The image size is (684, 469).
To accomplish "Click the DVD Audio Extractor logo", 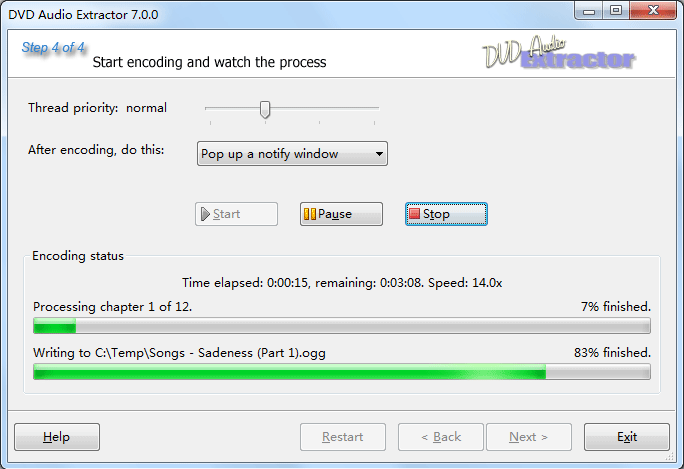I will pyautogui.click(x=558, y=53).
